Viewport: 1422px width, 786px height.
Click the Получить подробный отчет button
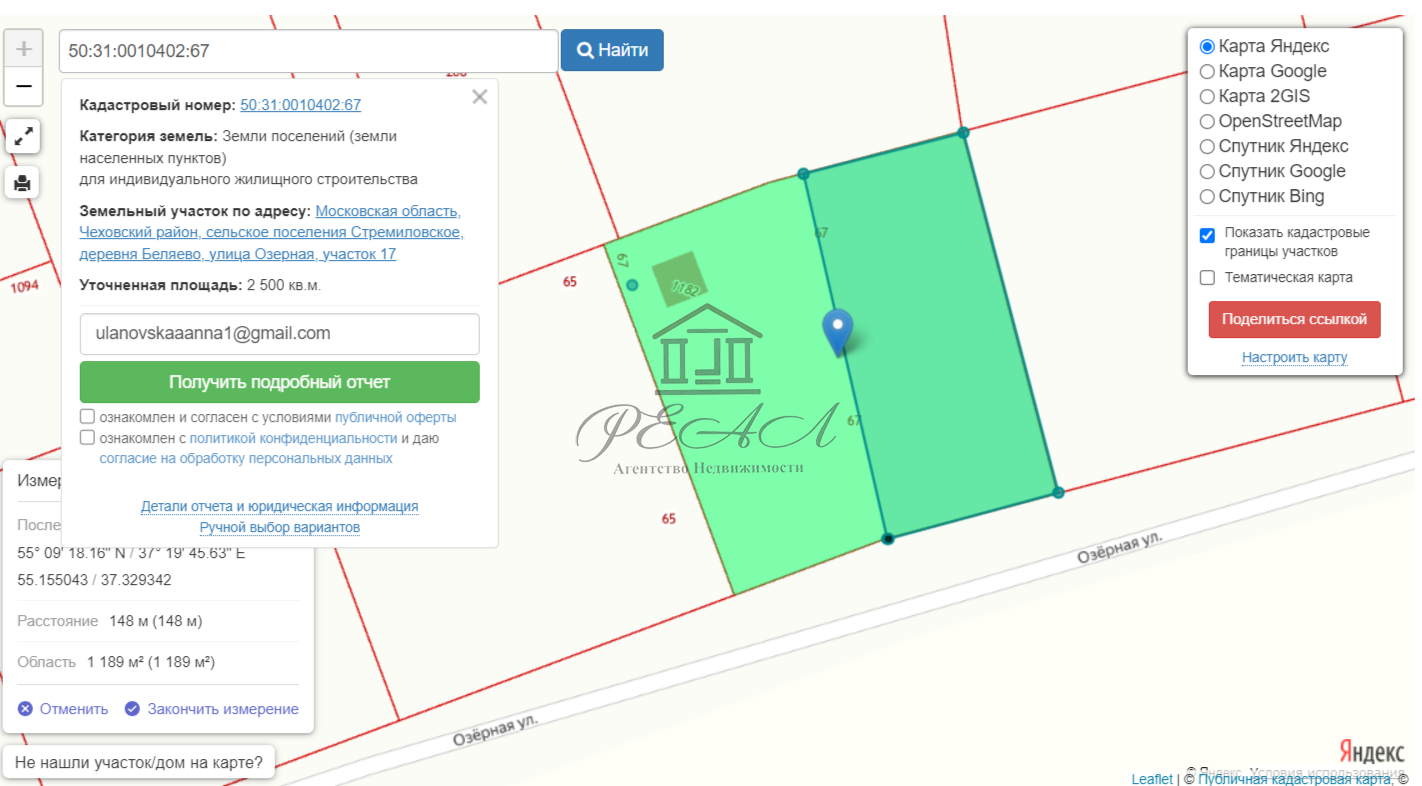point(279,382)
